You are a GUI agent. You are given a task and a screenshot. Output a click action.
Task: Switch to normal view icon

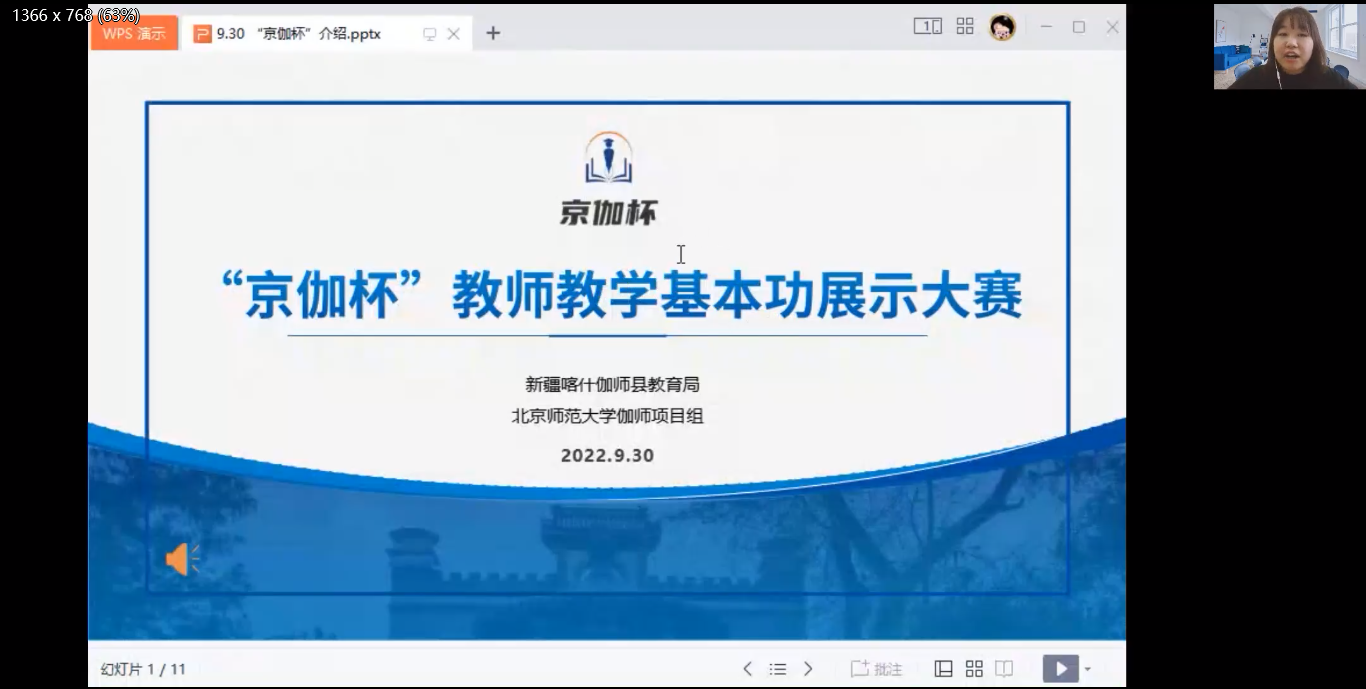pyautogui.click(x=943, y=669)
